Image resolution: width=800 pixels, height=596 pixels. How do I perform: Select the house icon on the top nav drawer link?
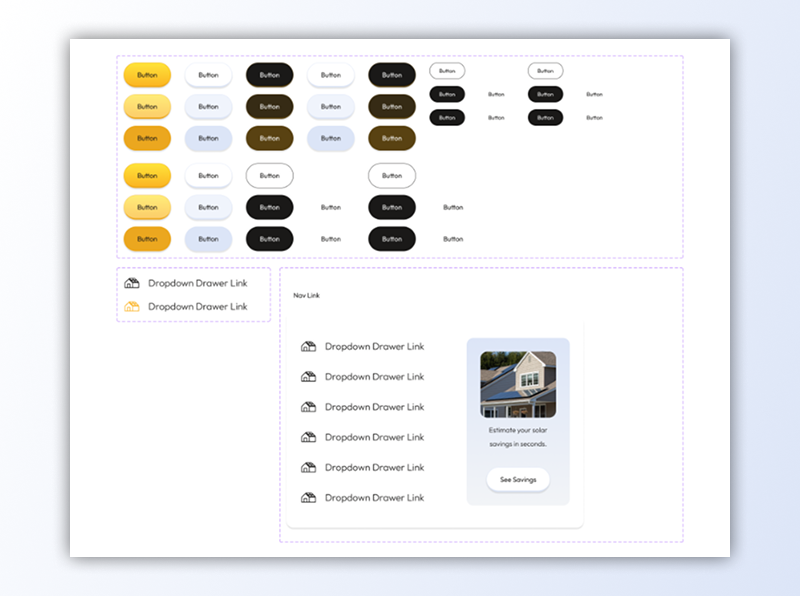[310, 346]
